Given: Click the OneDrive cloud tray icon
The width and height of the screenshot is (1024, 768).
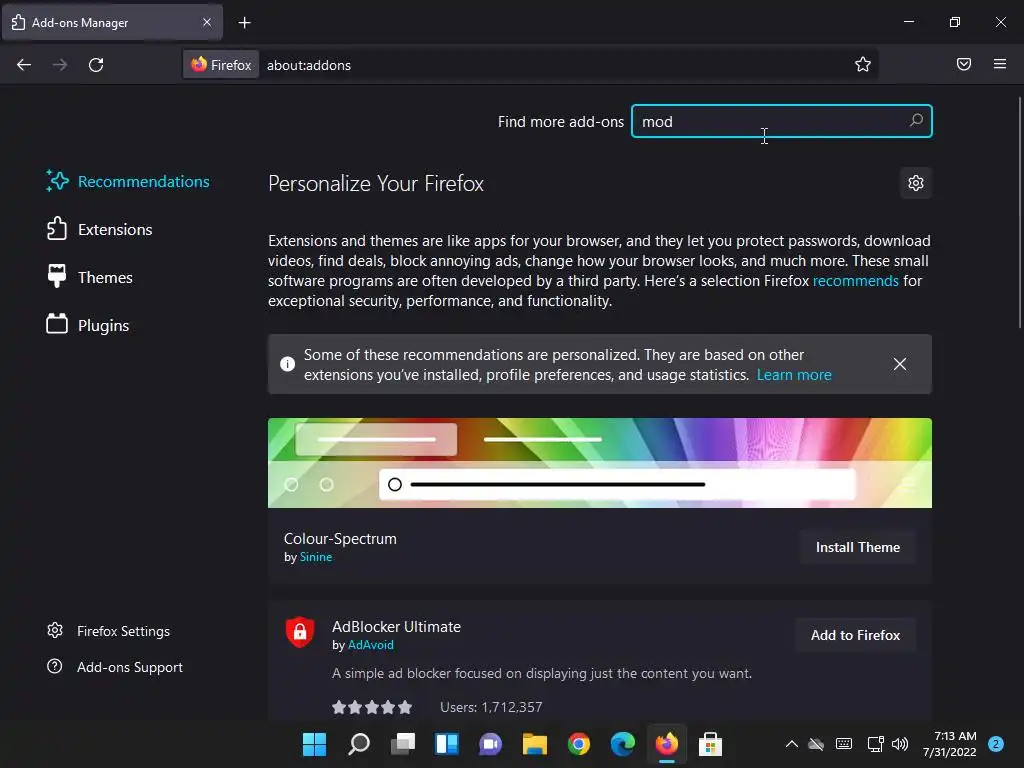Looking at the screenshot, I should pos(816,744).
